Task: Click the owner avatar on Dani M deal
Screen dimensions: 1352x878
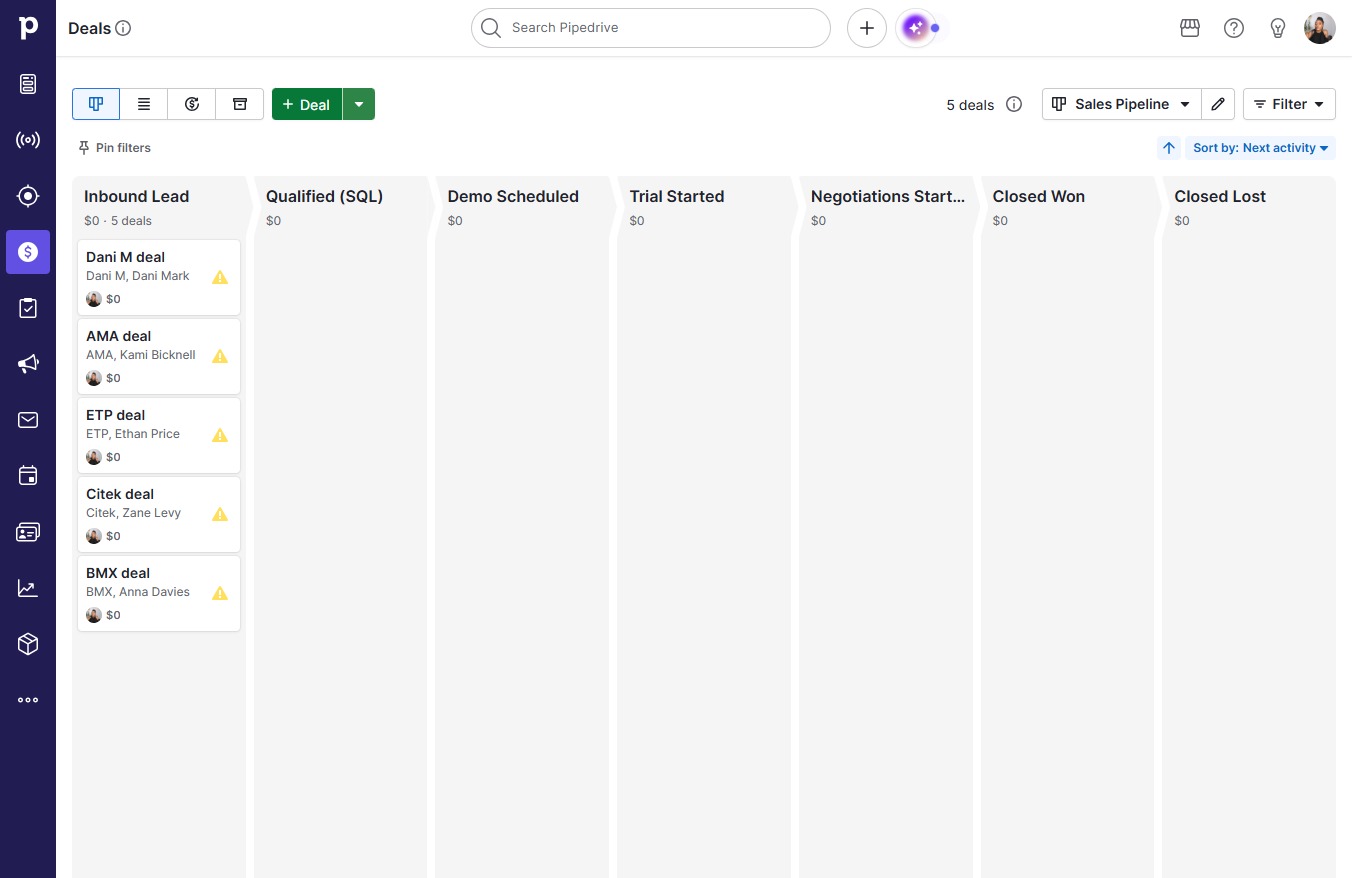Action: (94, 299)
